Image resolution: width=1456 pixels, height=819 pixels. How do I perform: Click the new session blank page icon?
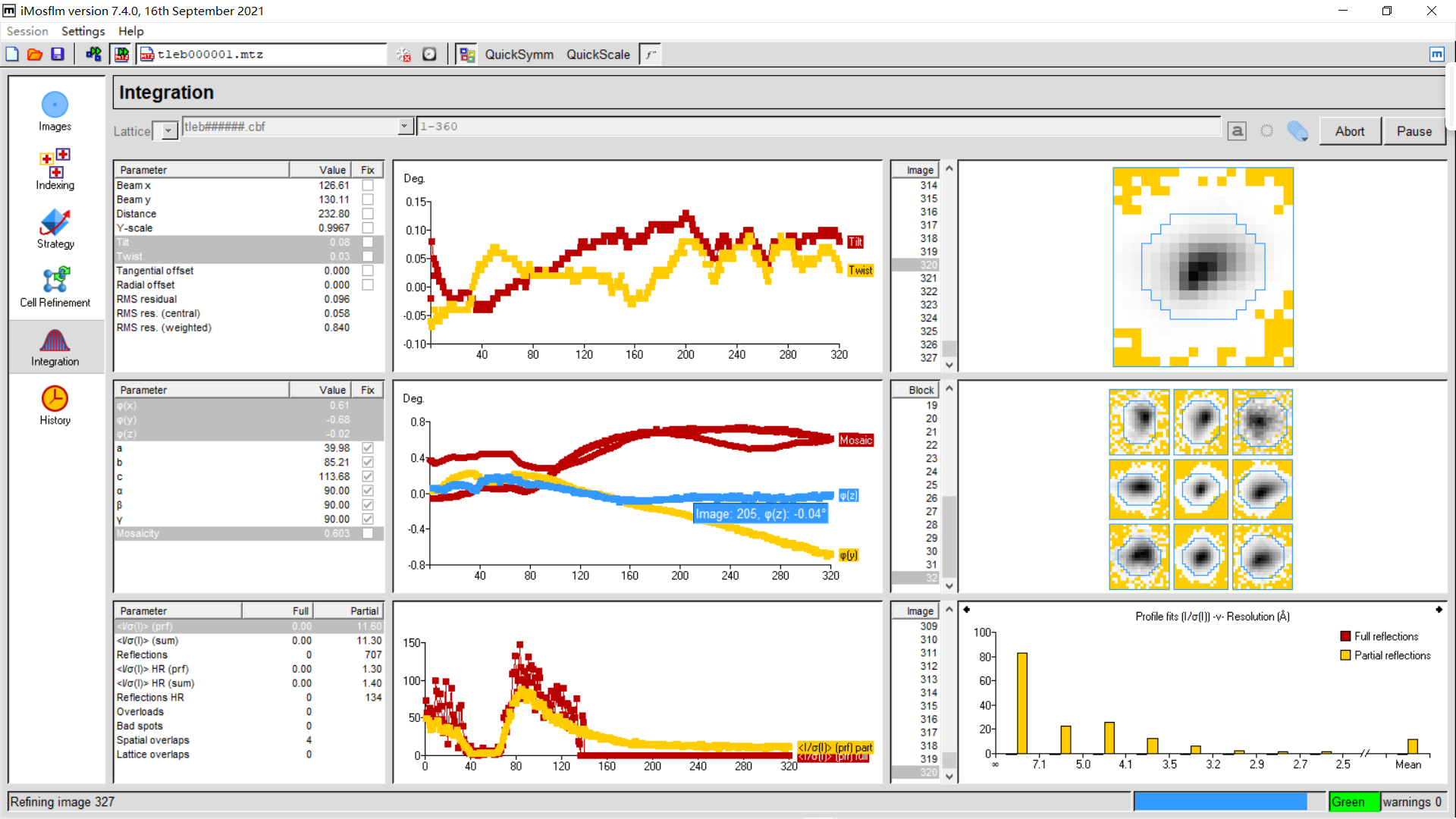[12, 54]
